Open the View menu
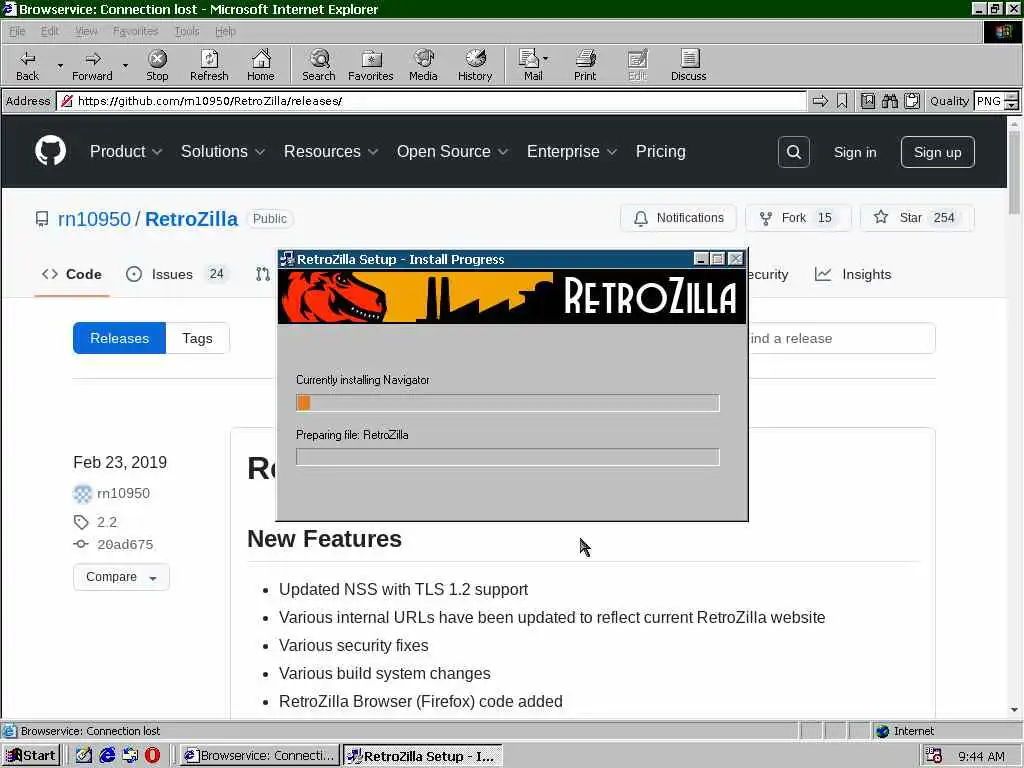The image size is (1024, 768). pos(86,31)
